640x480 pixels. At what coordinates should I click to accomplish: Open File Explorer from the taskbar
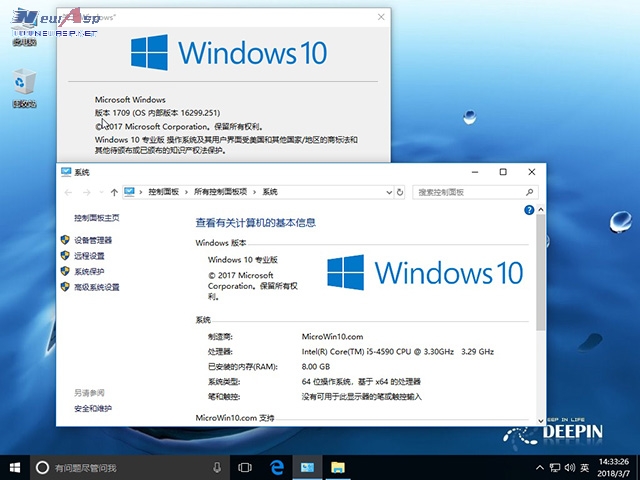(x=339, y=467)
